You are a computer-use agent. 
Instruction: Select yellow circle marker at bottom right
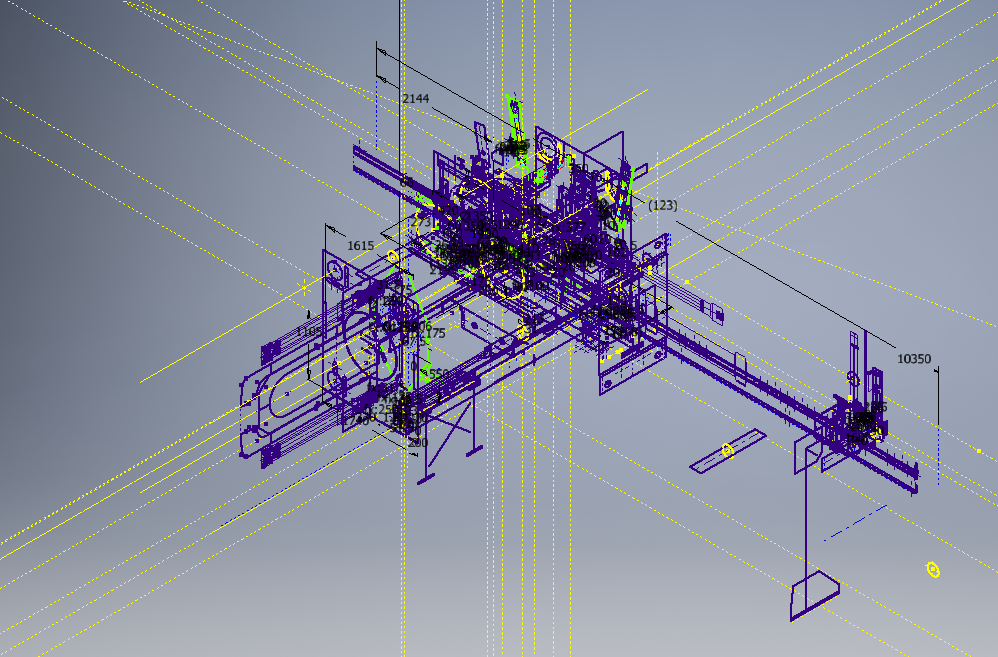pyautogui.click(x=933, y=570)
